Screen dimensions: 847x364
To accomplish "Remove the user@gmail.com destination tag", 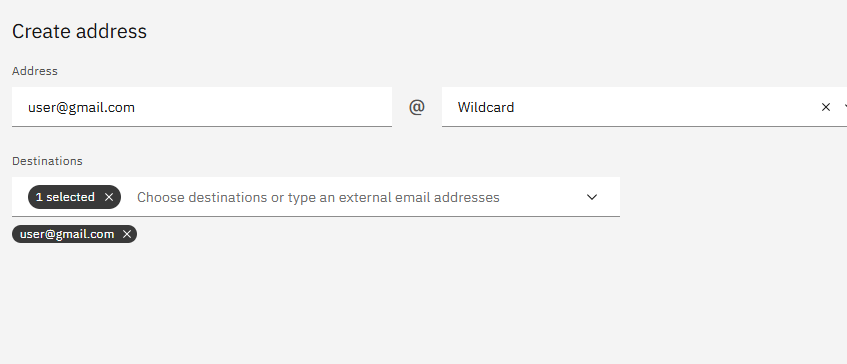I will point(127,234).
